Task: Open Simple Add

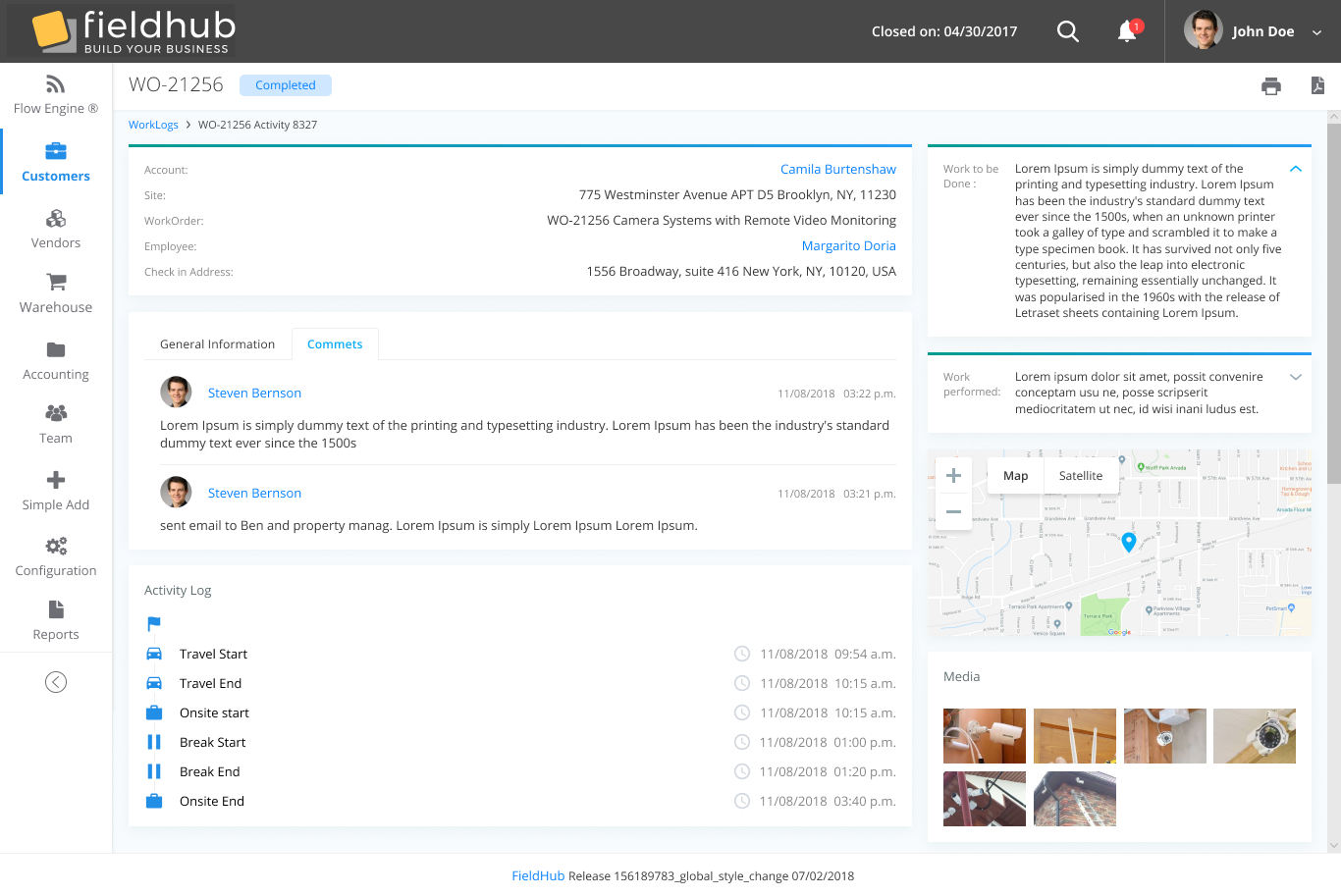Action: (55, 491)
